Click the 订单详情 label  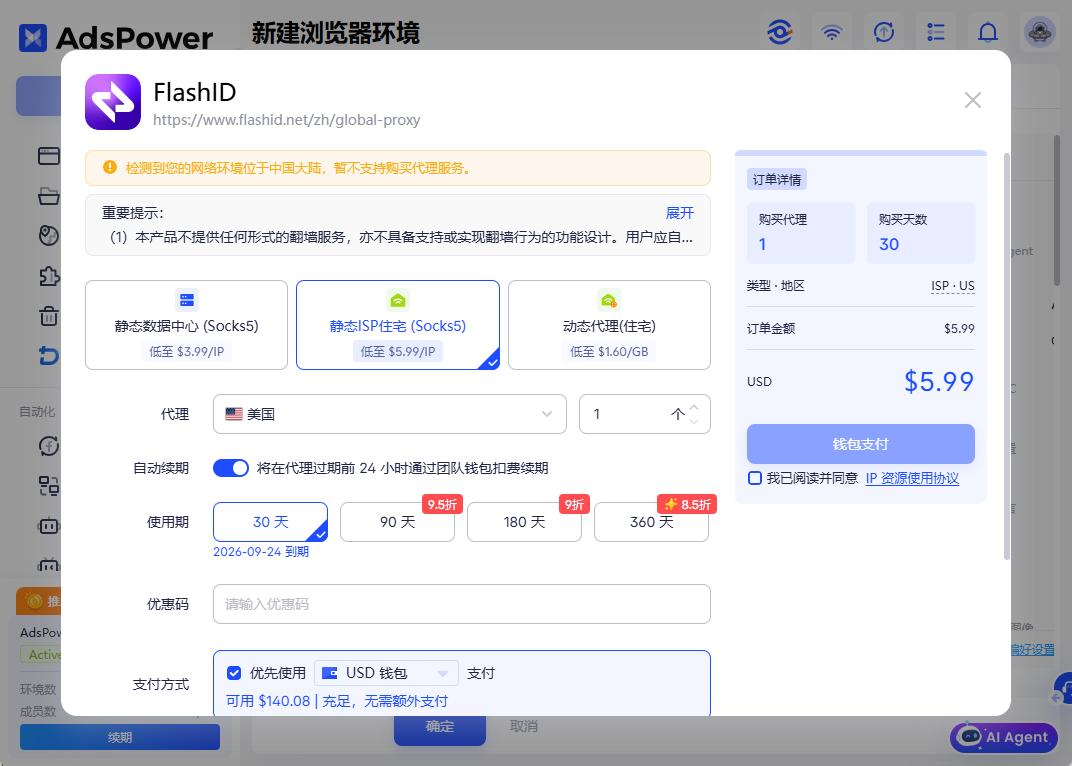click(777, 179)
